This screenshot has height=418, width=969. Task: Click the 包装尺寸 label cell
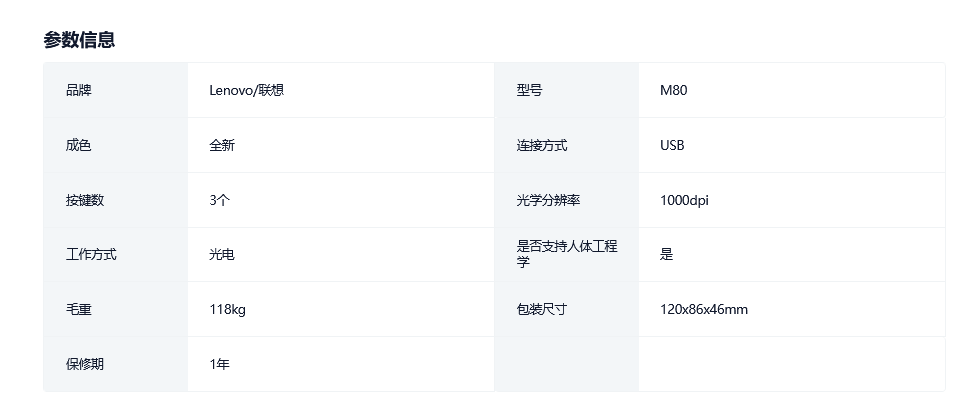[x=542, y=309]
